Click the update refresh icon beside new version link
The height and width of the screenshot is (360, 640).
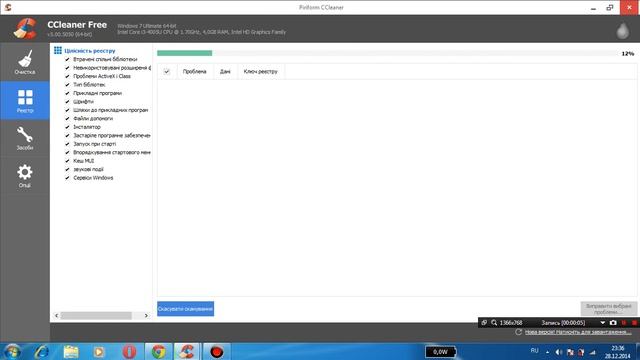click(518, 332)
